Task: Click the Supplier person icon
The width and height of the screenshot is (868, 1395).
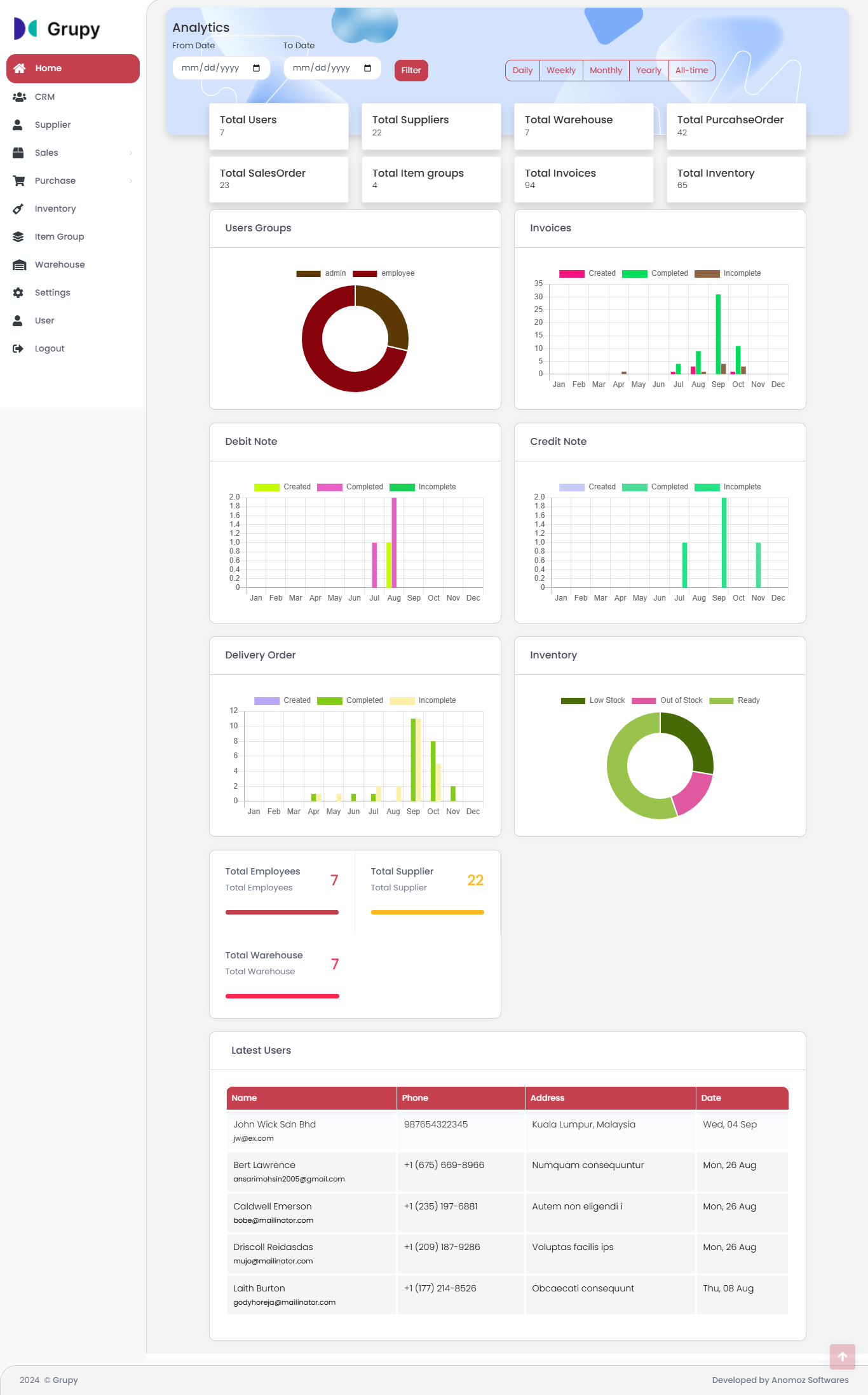Action: pyautogui.click(x=18, y=125)
